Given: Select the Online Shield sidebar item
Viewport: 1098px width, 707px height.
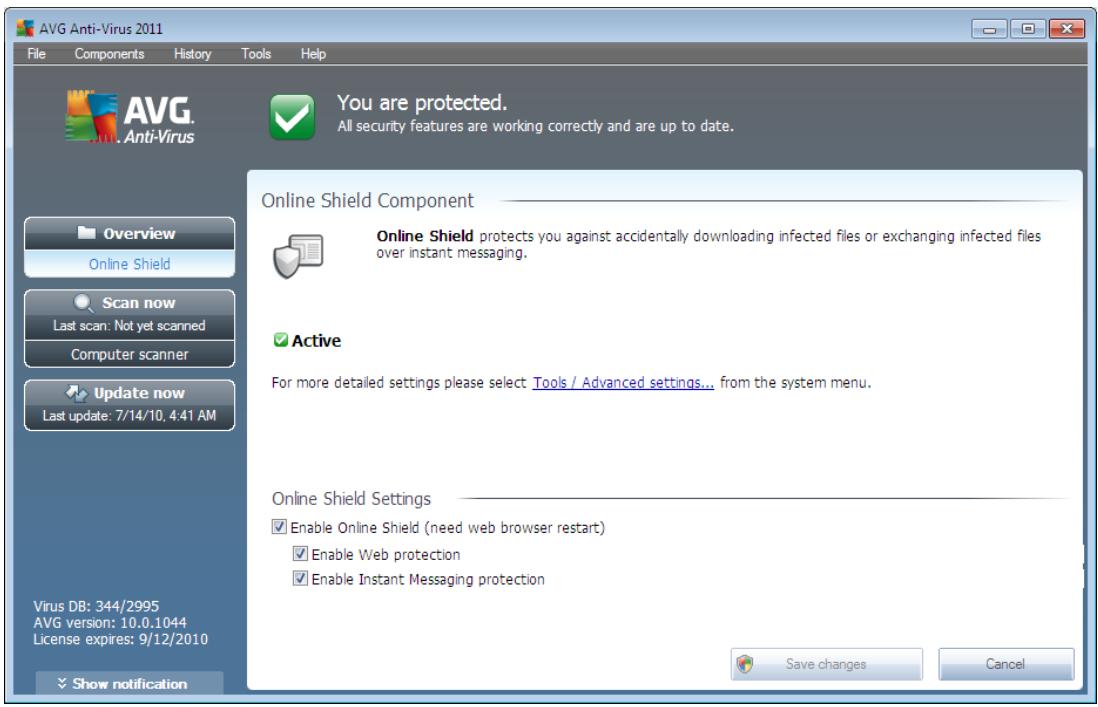Looking at the screenshot, I should 130,264.
